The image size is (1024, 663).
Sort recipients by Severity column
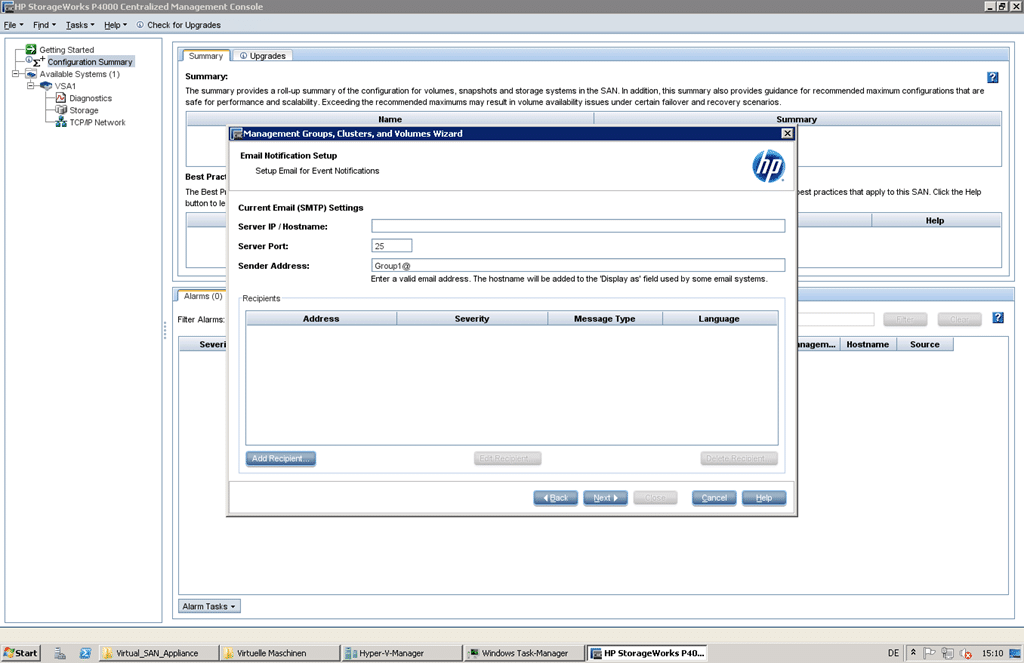pyautogui.click(x=472, y=319)
